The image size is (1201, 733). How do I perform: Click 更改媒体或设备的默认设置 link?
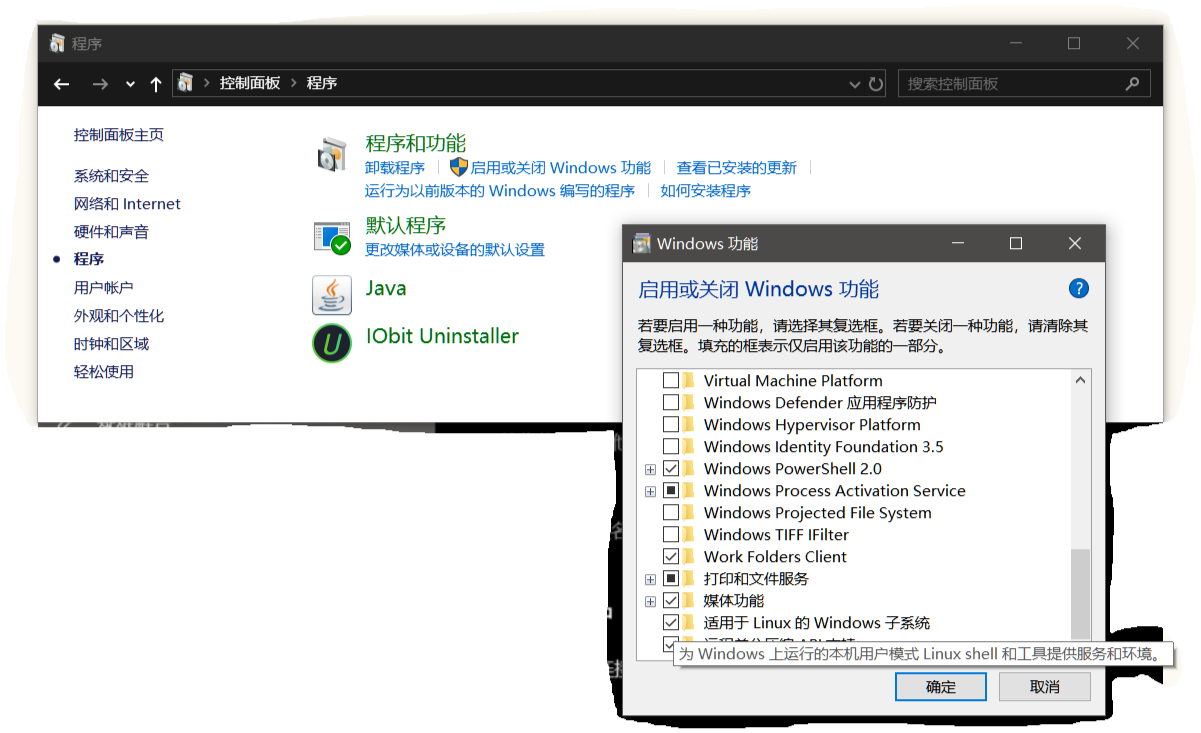[x=455, y=250]
